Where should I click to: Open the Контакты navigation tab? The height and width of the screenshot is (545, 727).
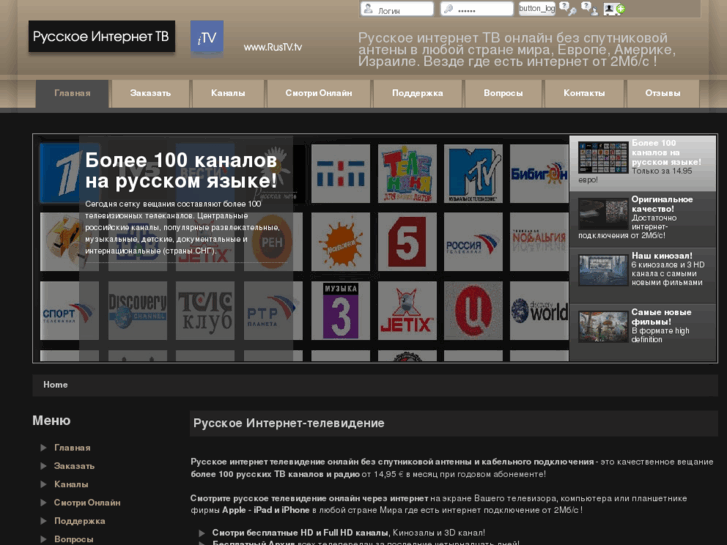pos(584,93)
